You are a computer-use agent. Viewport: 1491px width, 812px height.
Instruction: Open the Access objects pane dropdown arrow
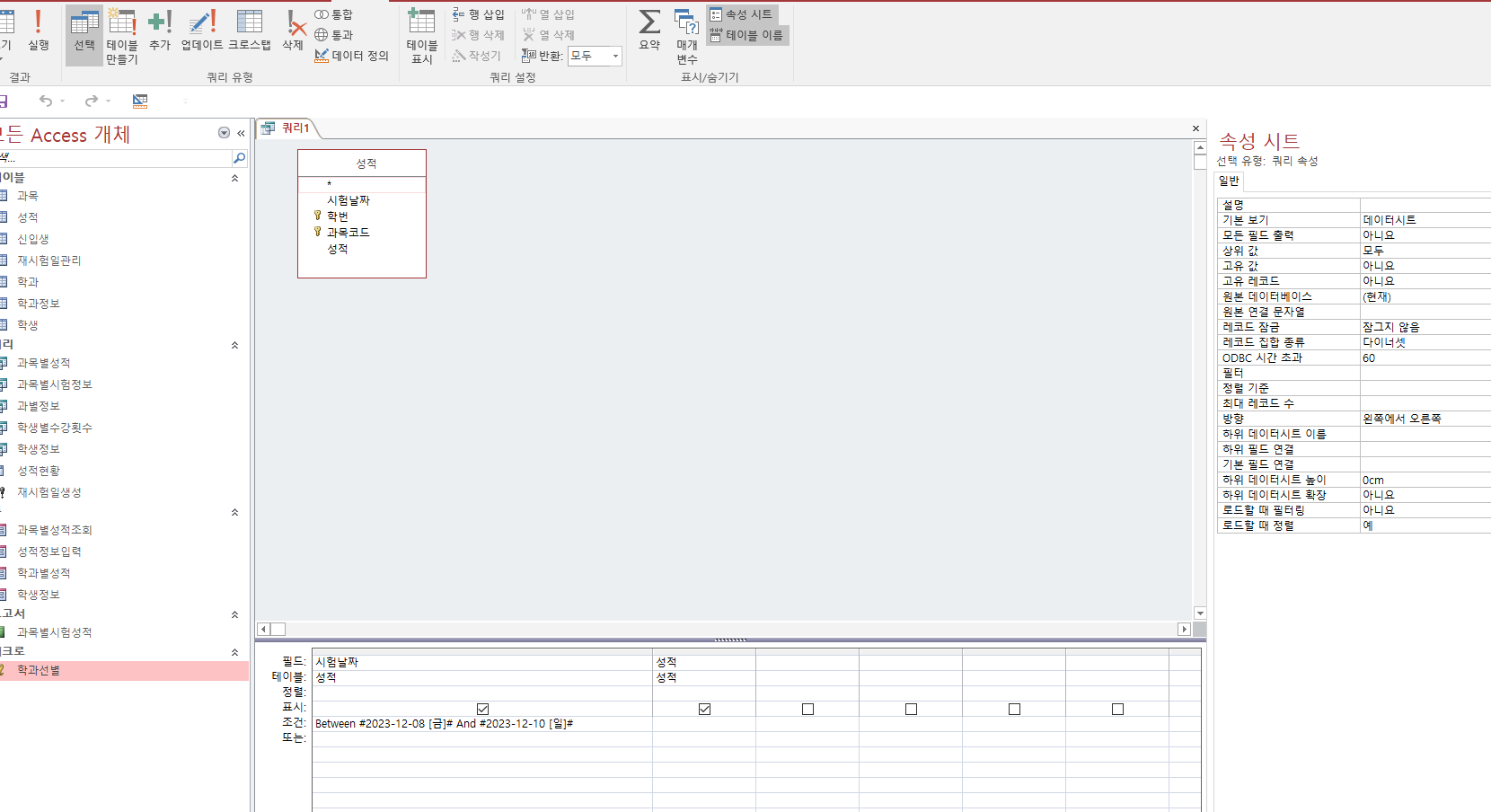pyautogui.click(x=224, y=133)
